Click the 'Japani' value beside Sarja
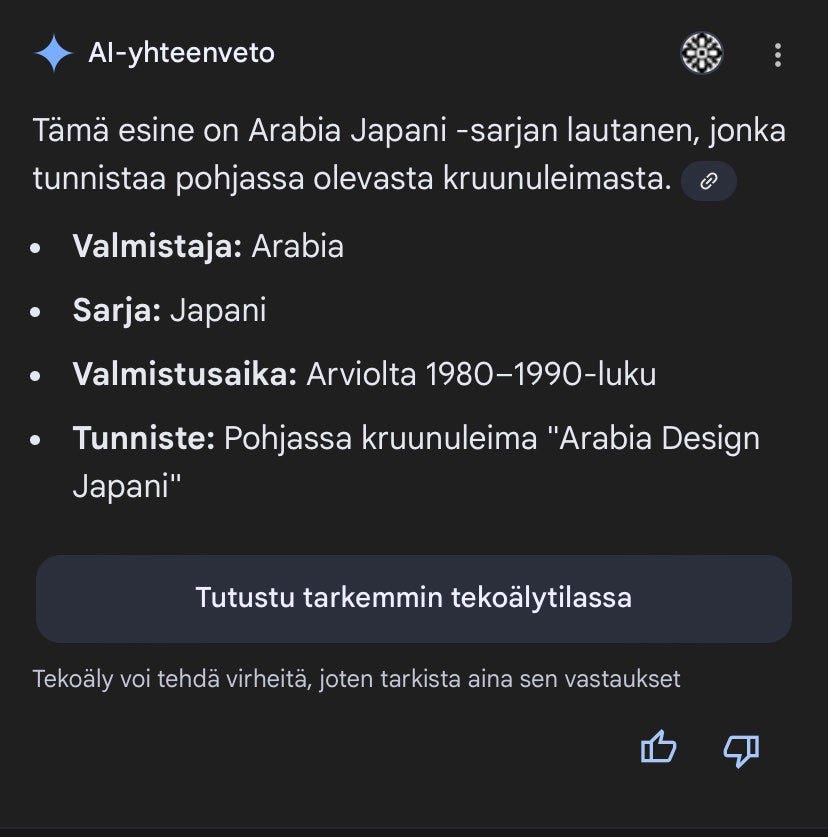Viewport: 828px width, 837px height. (x=218, y=310)
